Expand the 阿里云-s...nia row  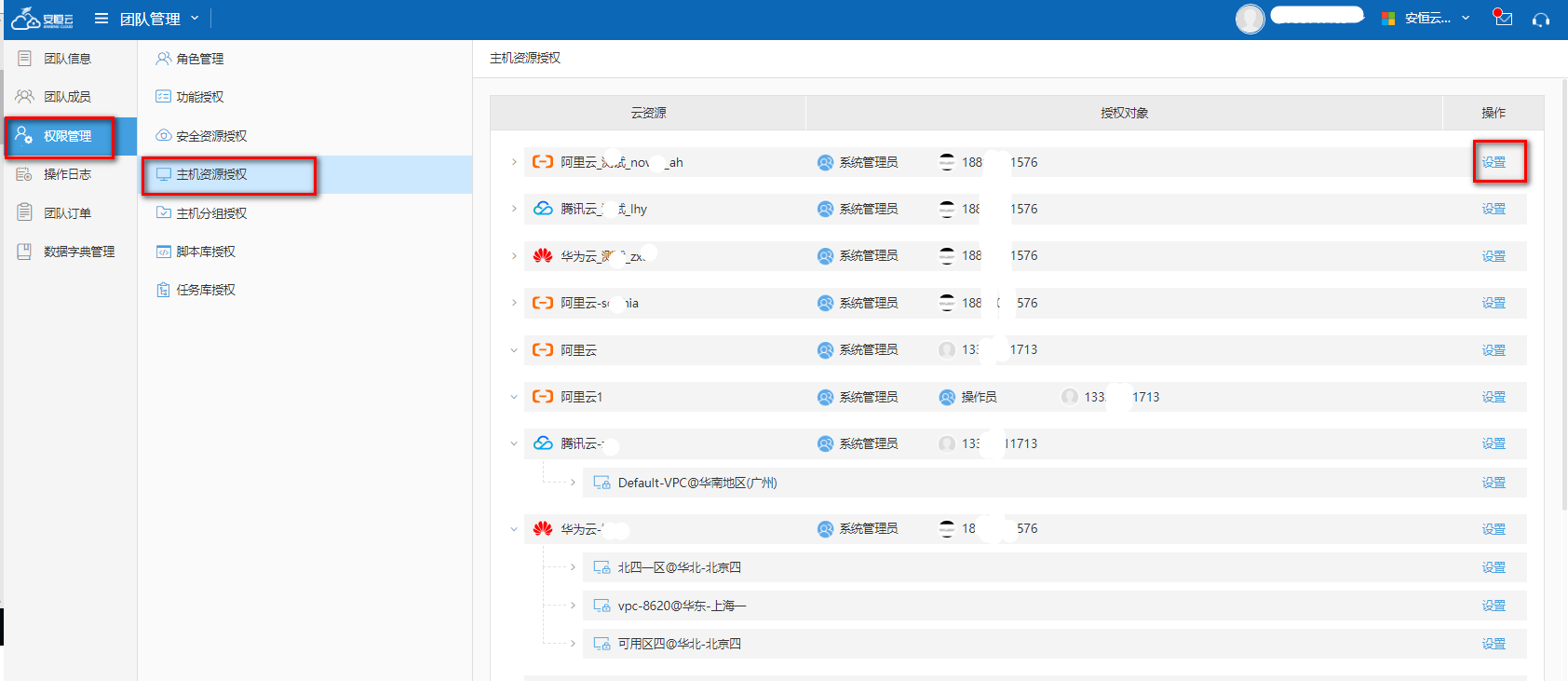click(514, 303)
